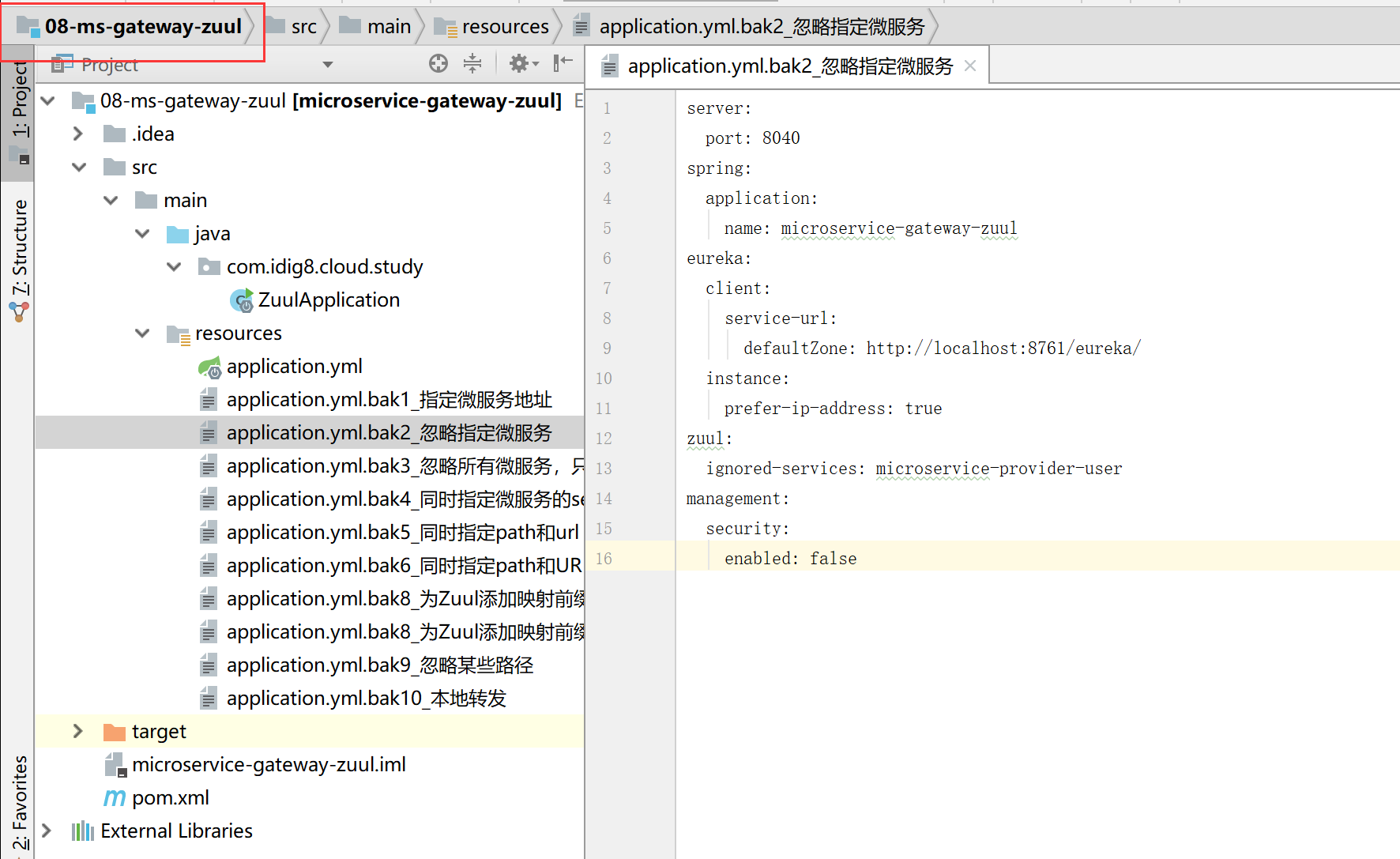This screenshot has height=859, width=1400.
Task: Click the resources breadcrumb in navigation bar
Action: [x=504, y=27]
